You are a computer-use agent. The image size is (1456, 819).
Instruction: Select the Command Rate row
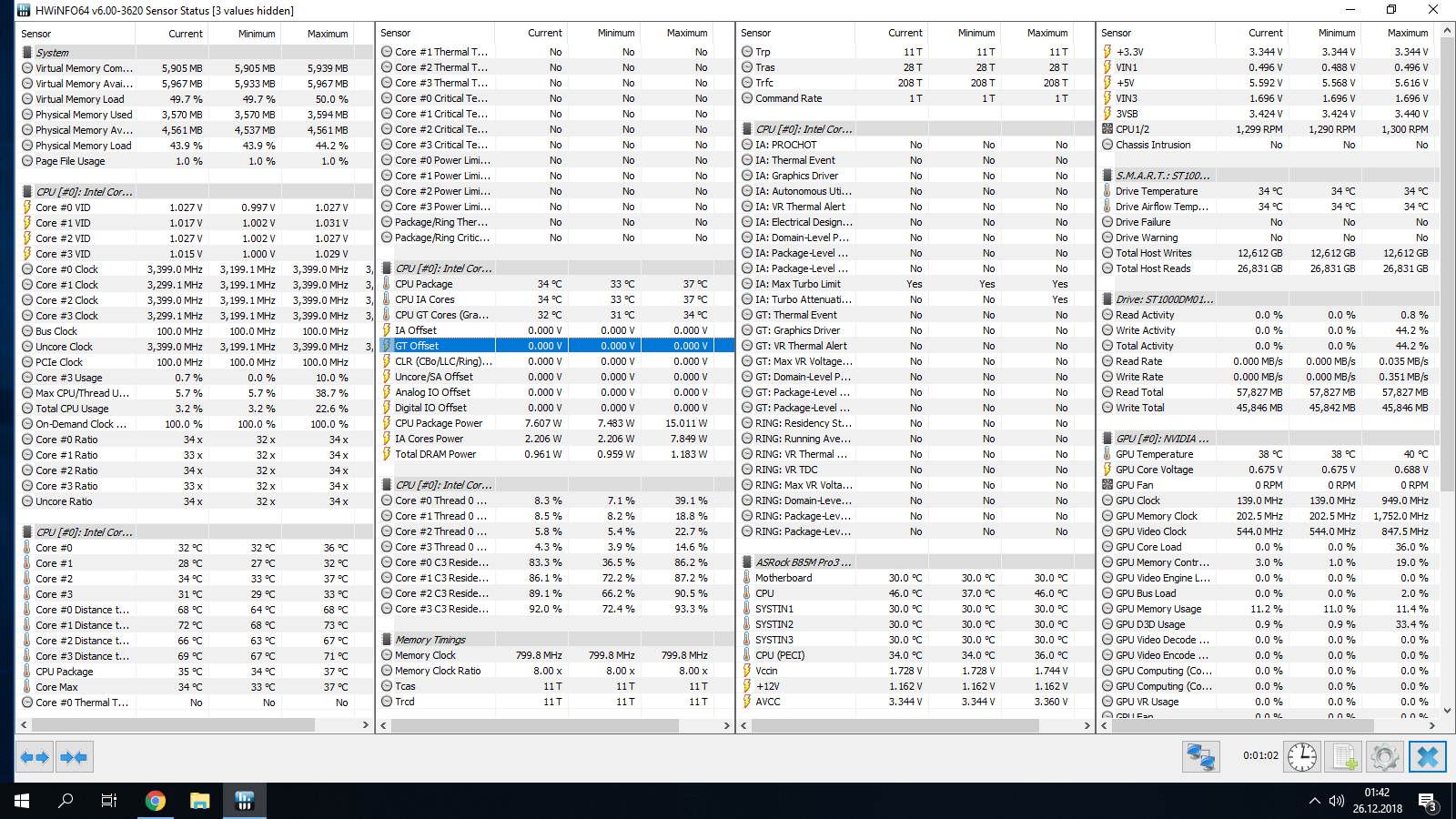(x=915, y=98)
